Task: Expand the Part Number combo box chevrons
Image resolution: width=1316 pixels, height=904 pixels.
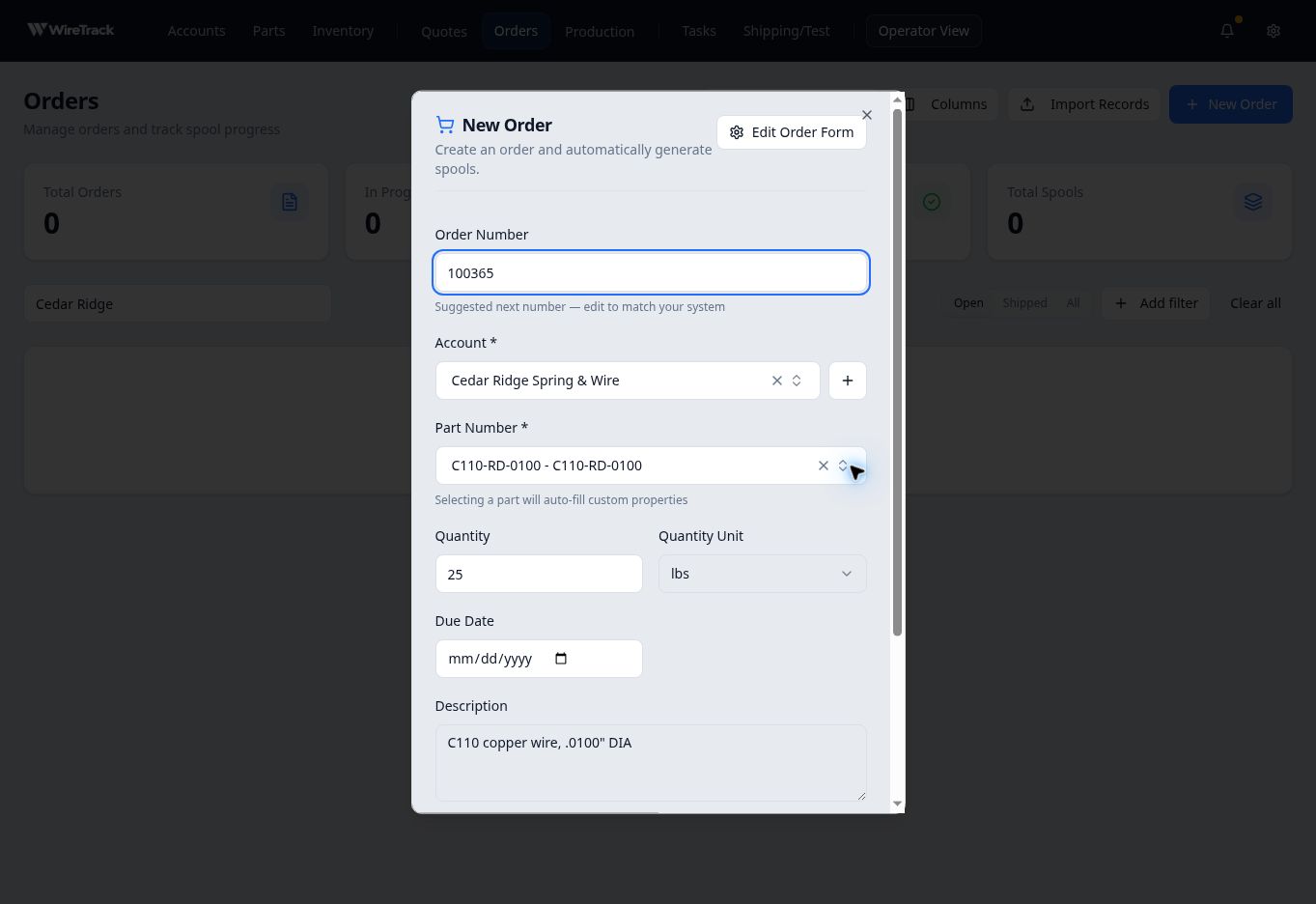Action: (x=843, y=466)
